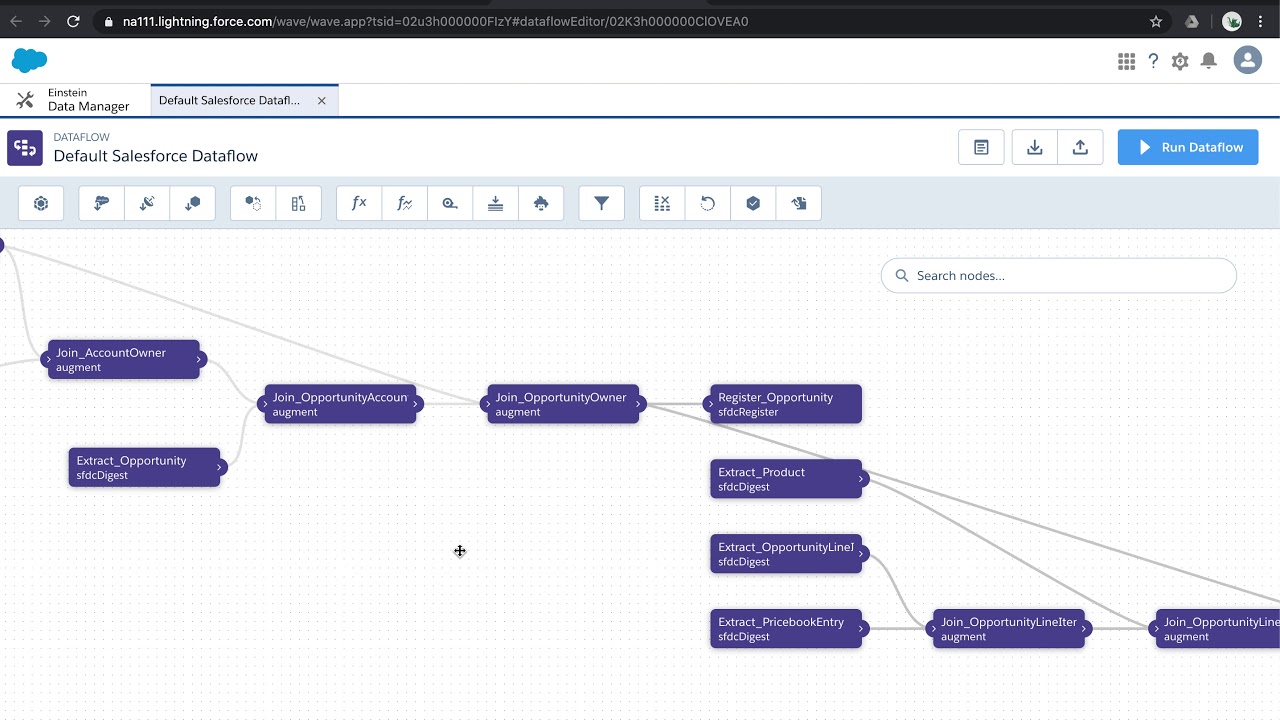Open the datasetBuilder tool in toolbar

click(41, 203)
